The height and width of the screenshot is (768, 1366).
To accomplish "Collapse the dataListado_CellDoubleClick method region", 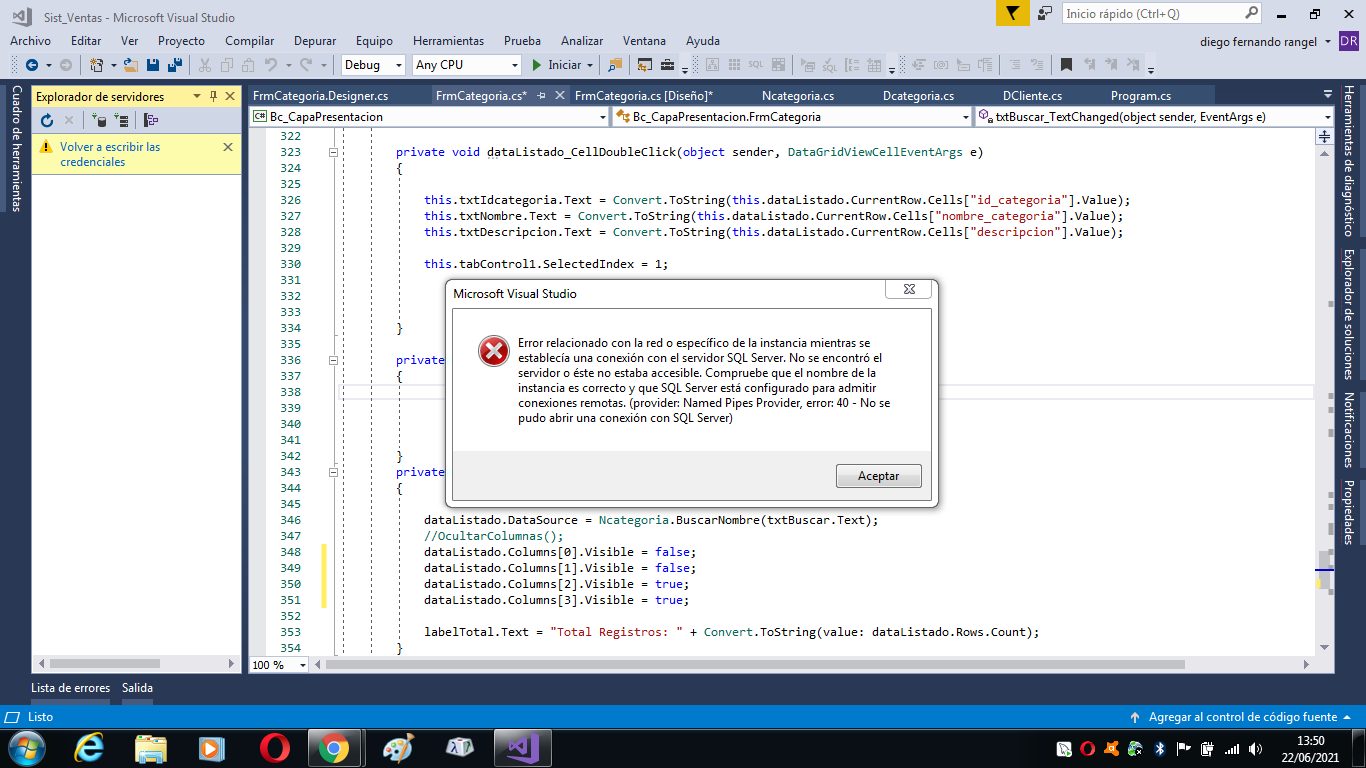I will (333, 152).
